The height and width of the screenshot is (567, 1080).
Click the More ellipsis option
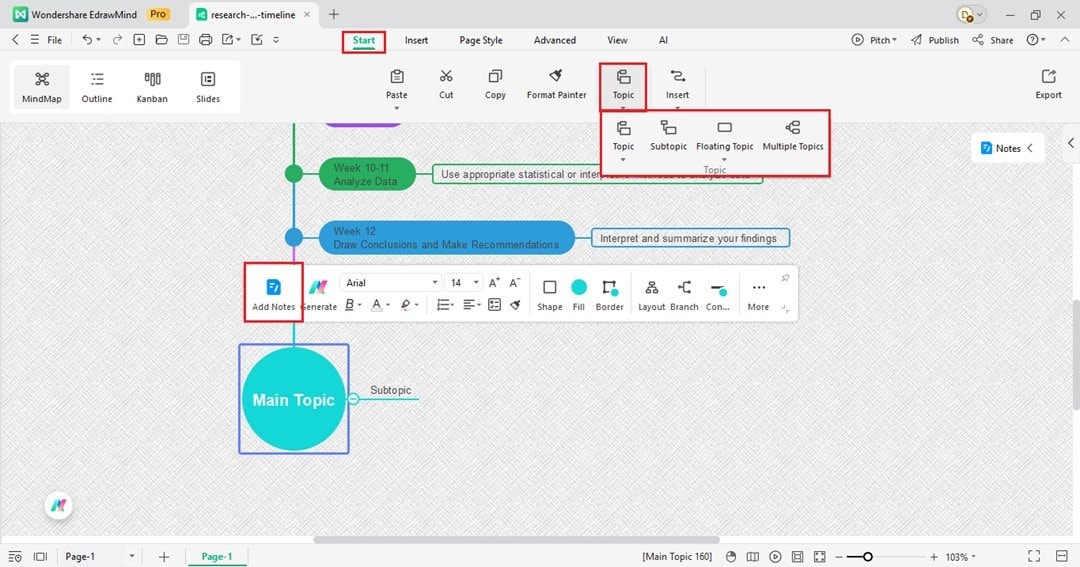[758, 295]
